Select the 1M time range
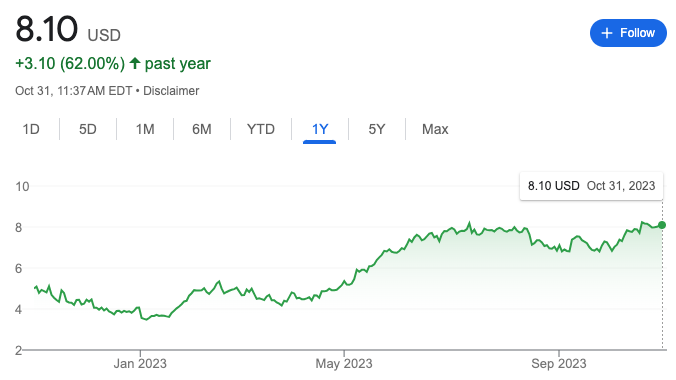 [145, 129]
